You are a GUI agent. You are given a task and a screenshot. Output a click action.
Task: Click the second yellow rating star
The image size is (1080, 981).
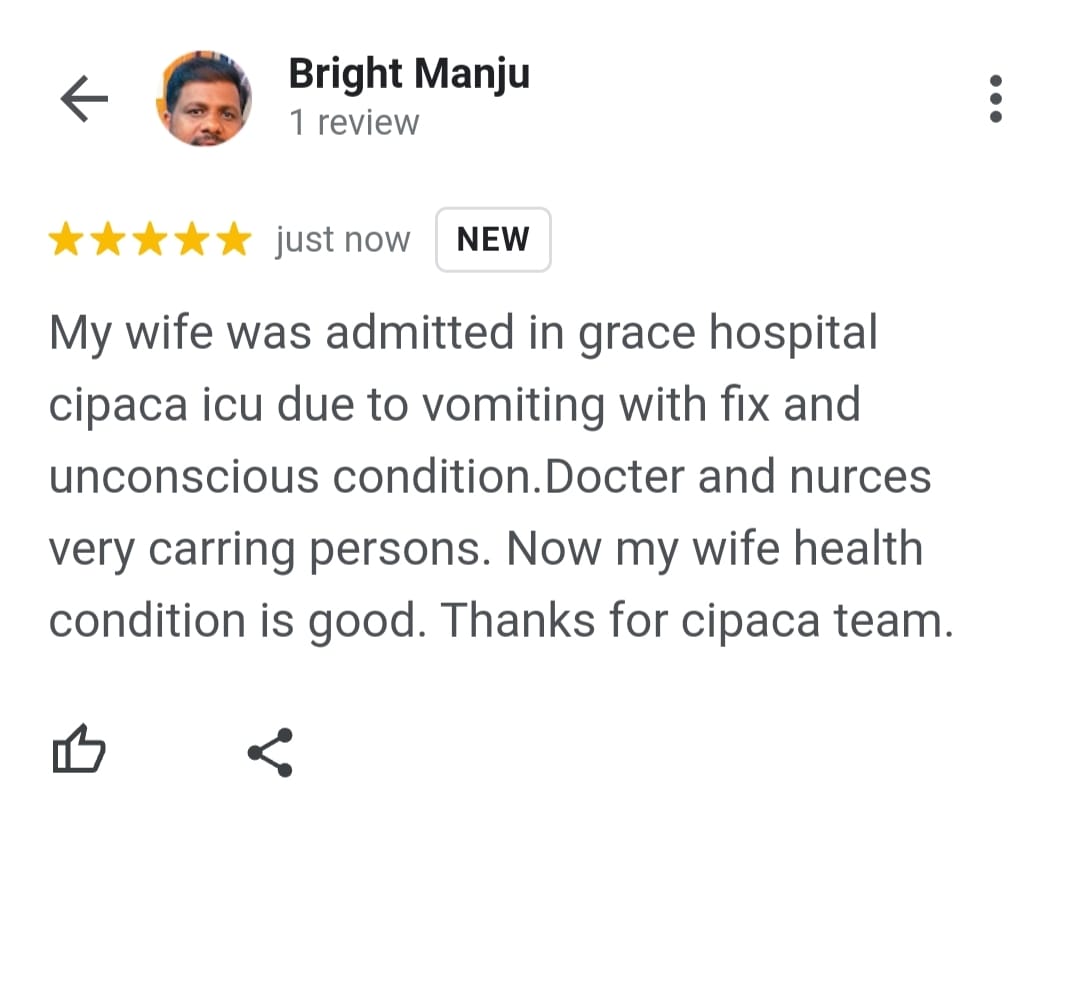[x=108, y=240]
